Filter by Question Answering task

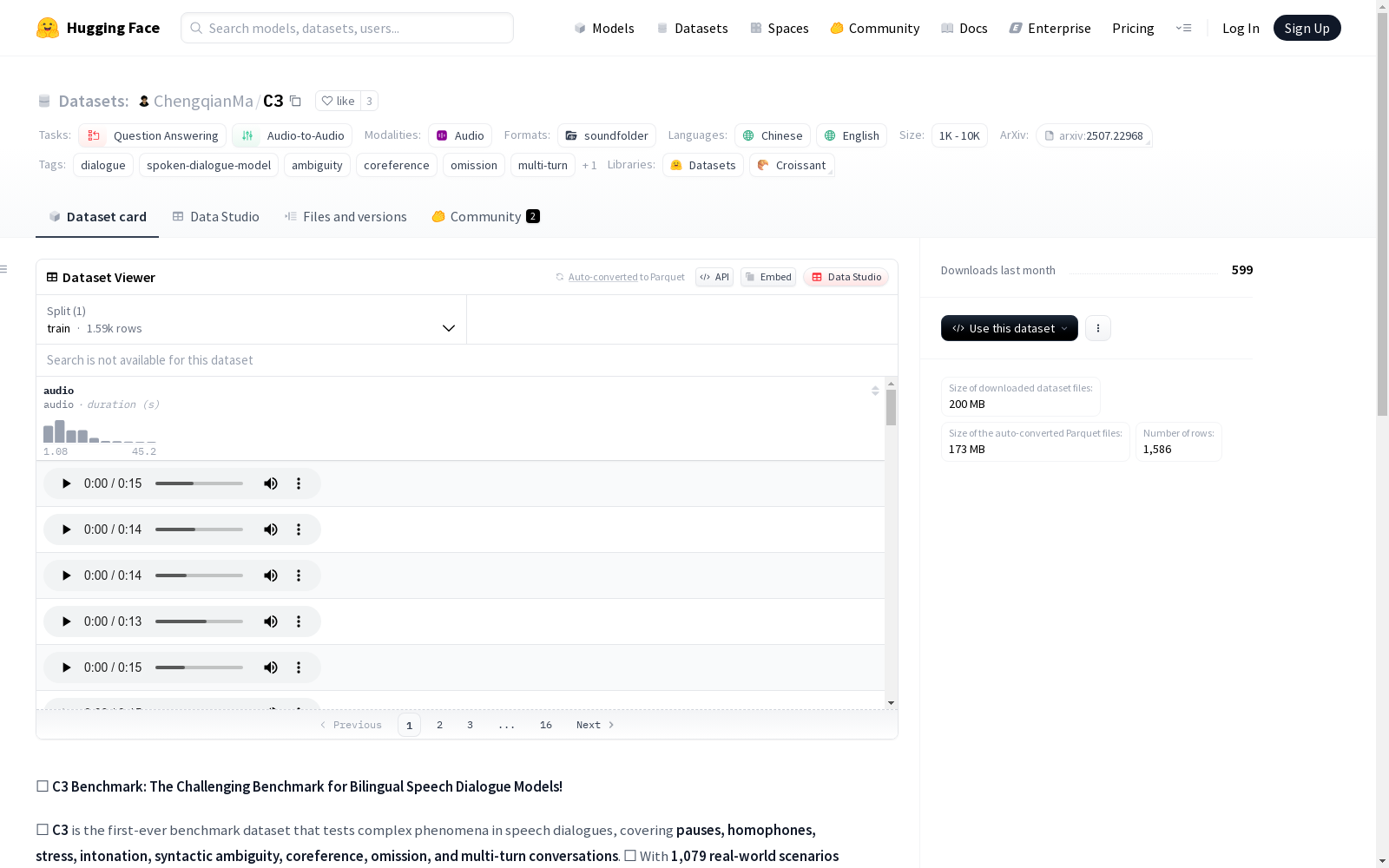click(x=153, y=135)
